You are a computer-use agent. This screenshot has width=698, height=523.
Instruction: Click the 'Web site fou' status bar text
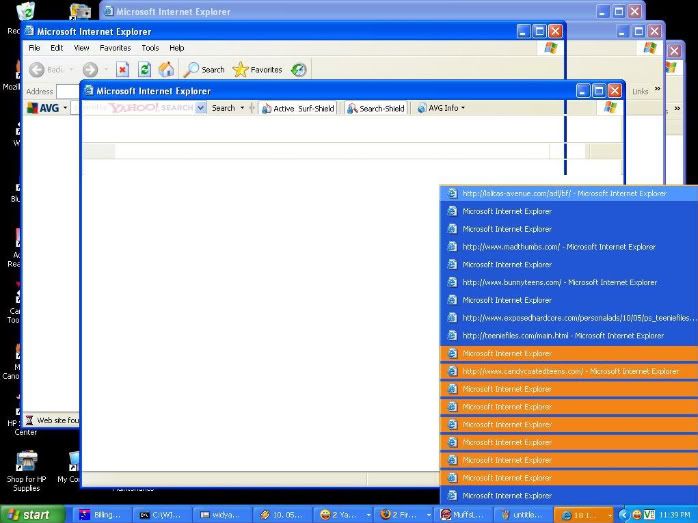pos(57,420)
